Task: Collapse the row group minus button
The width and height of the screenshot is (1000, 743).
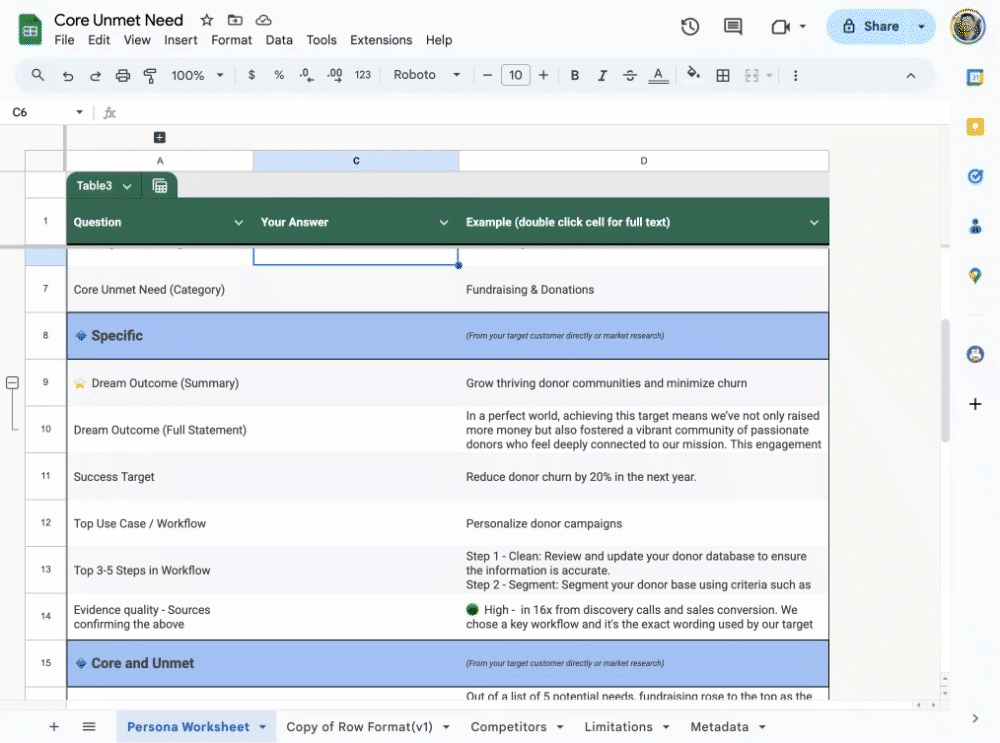Action: [x=13, y=383]
